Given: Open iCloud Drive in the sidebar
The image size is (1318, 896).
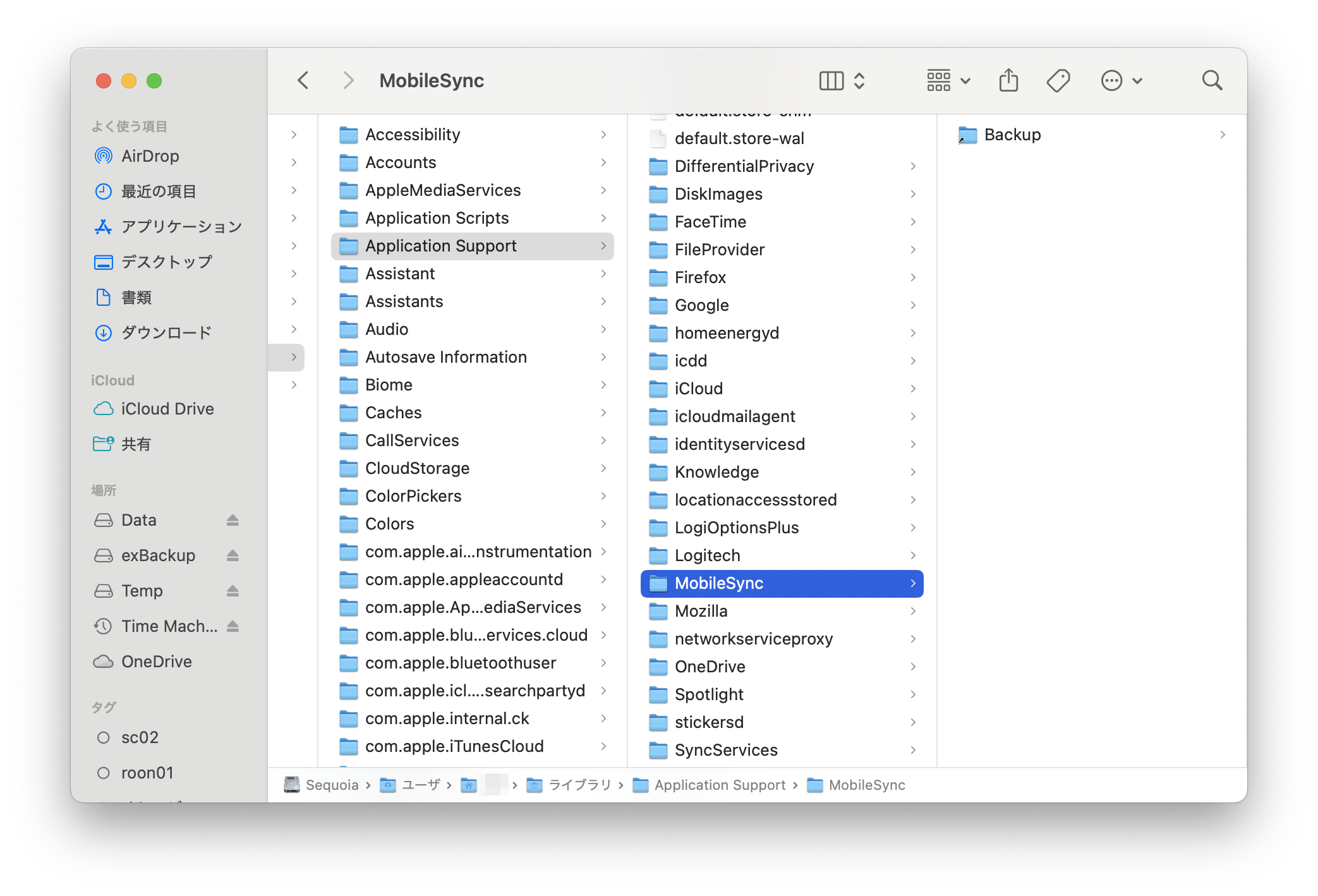Looking at the screenshot, I should [x=167, y=409].
